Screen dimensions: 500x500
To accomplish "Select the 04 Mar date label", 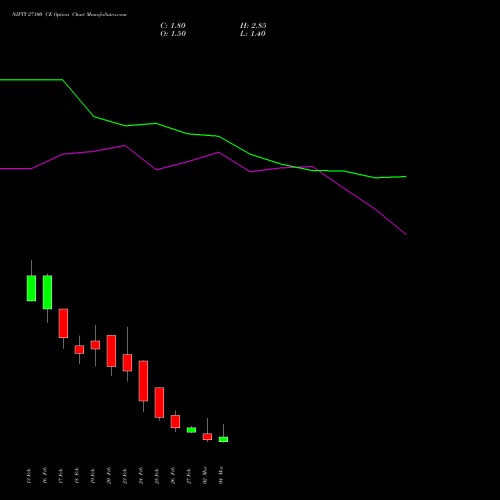I will point(221,475).
